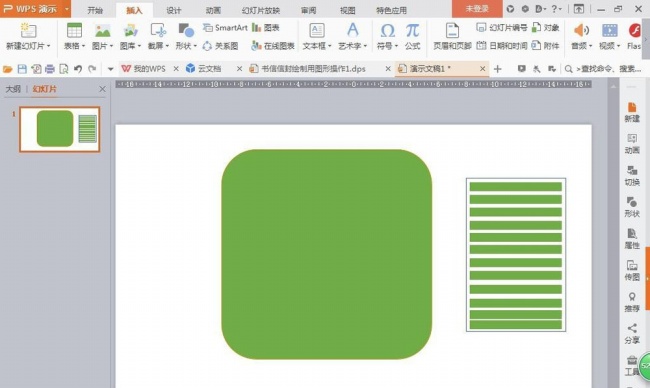Insert 日期和时间 date and time
Screen dimensions: 650x388
point(502,46)
